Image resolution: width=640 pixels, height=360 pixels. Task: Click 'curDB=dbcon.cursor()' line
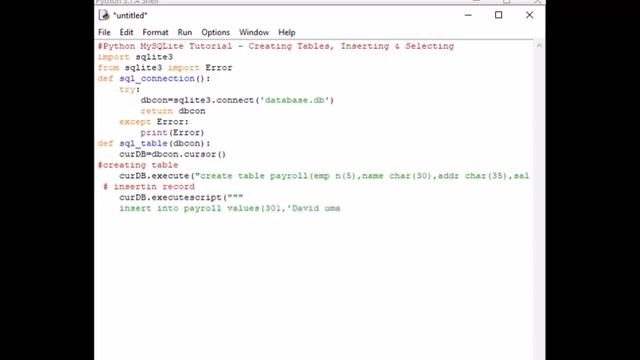[x=172, y=154]
